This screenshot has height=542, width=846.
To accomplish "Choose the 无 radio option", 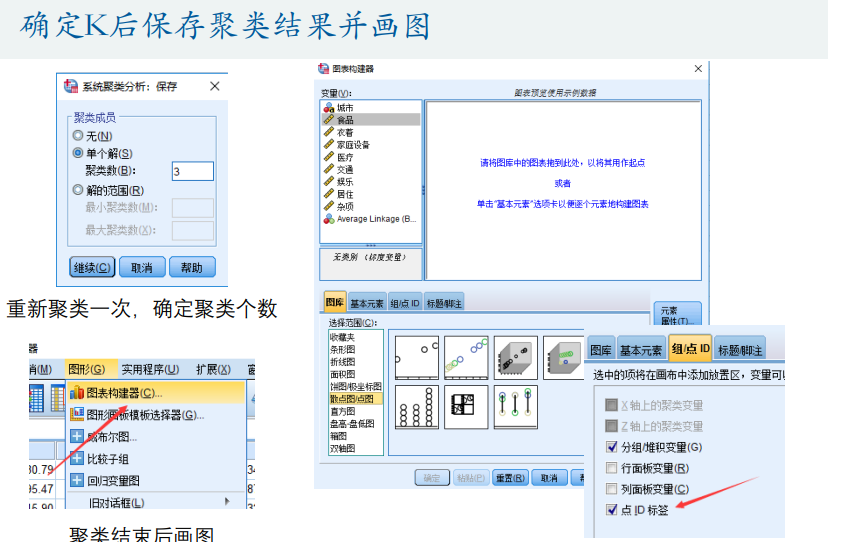I will 77,135.
